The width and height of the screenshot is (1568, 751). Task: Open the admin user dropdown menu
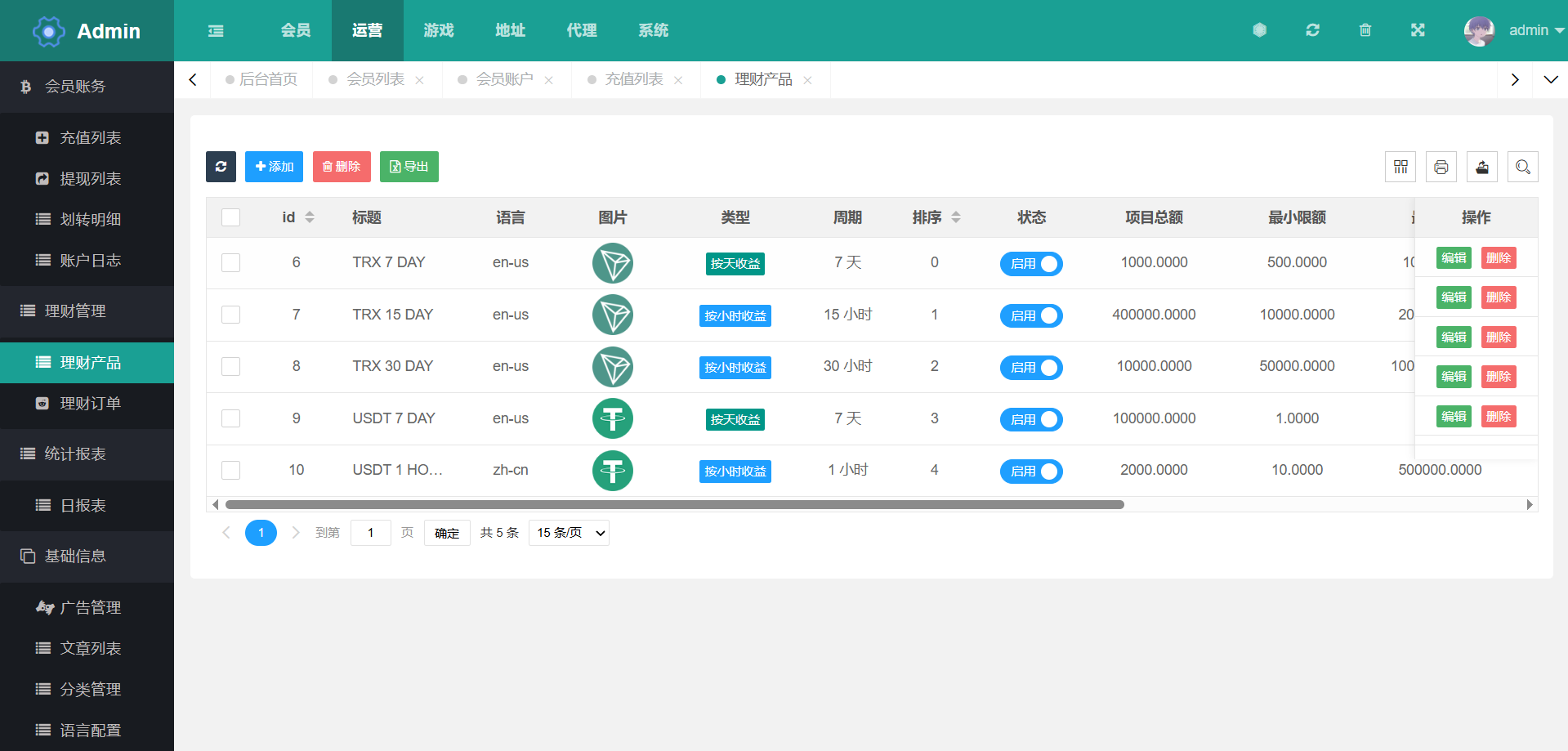pos(1536,30)
